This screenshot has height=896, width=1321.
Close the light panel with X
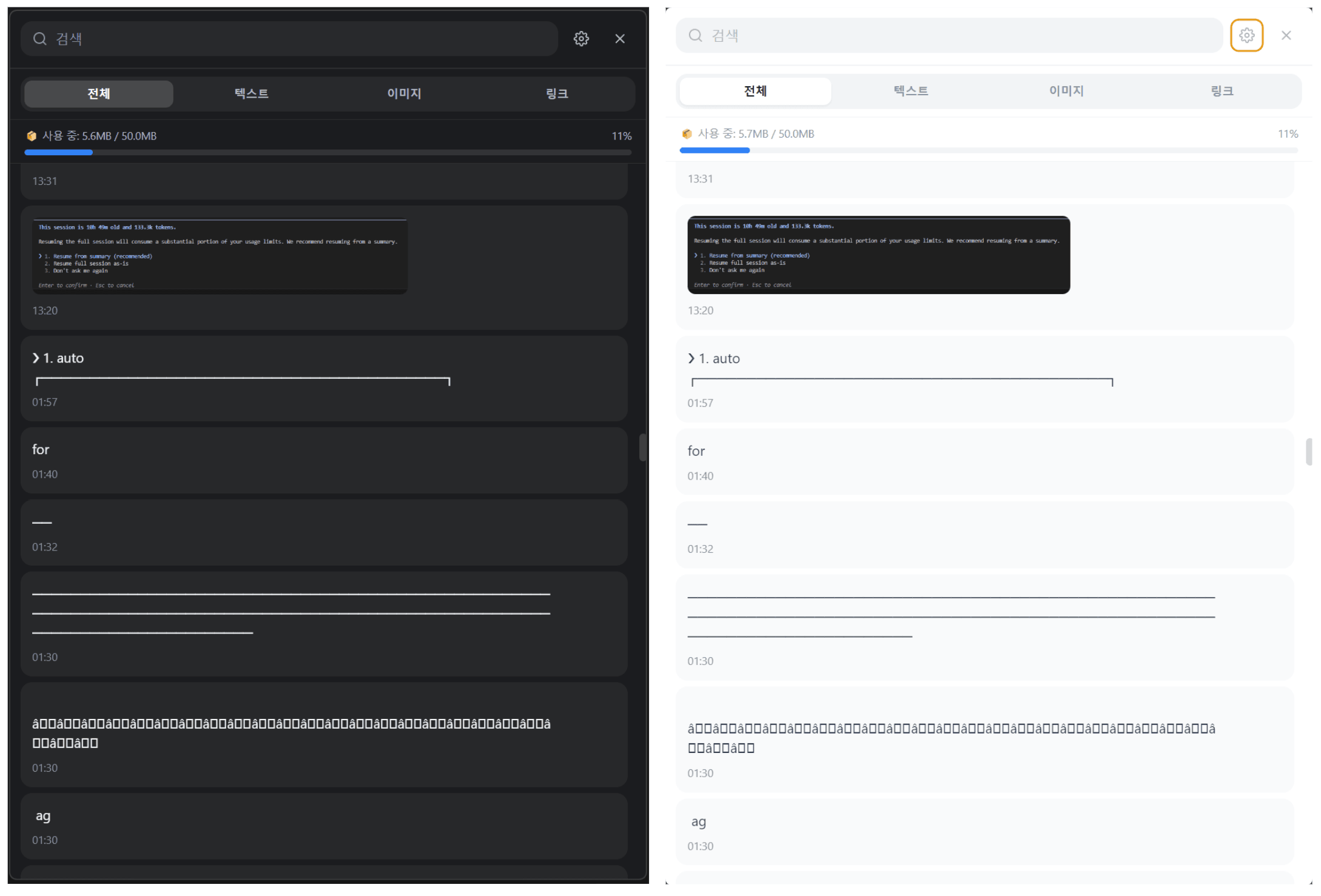[x=1286, y=36]
